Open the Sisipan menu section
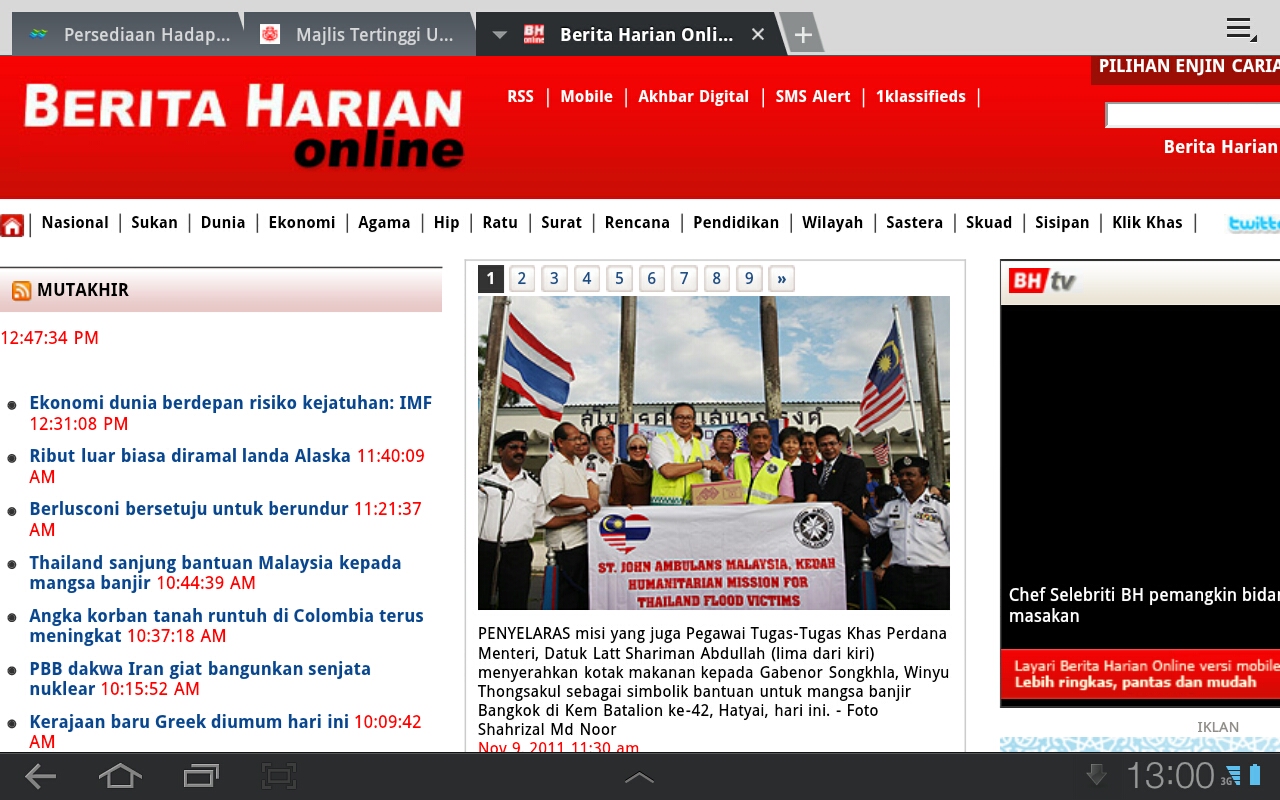Viewport: 1280px width, 800px height. click(1062, 222)
